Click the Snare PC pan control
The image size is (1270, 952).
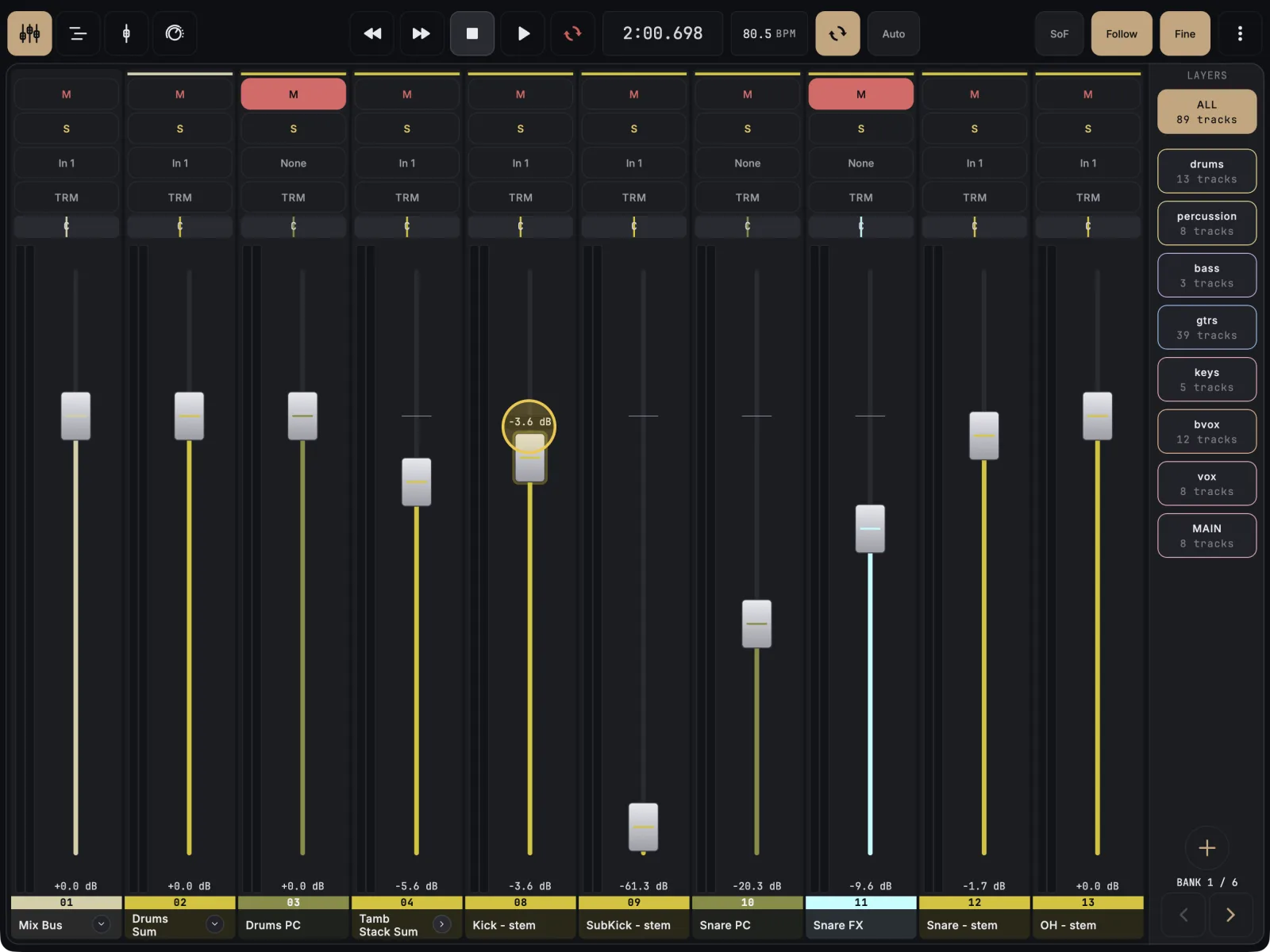click(748, 227)
